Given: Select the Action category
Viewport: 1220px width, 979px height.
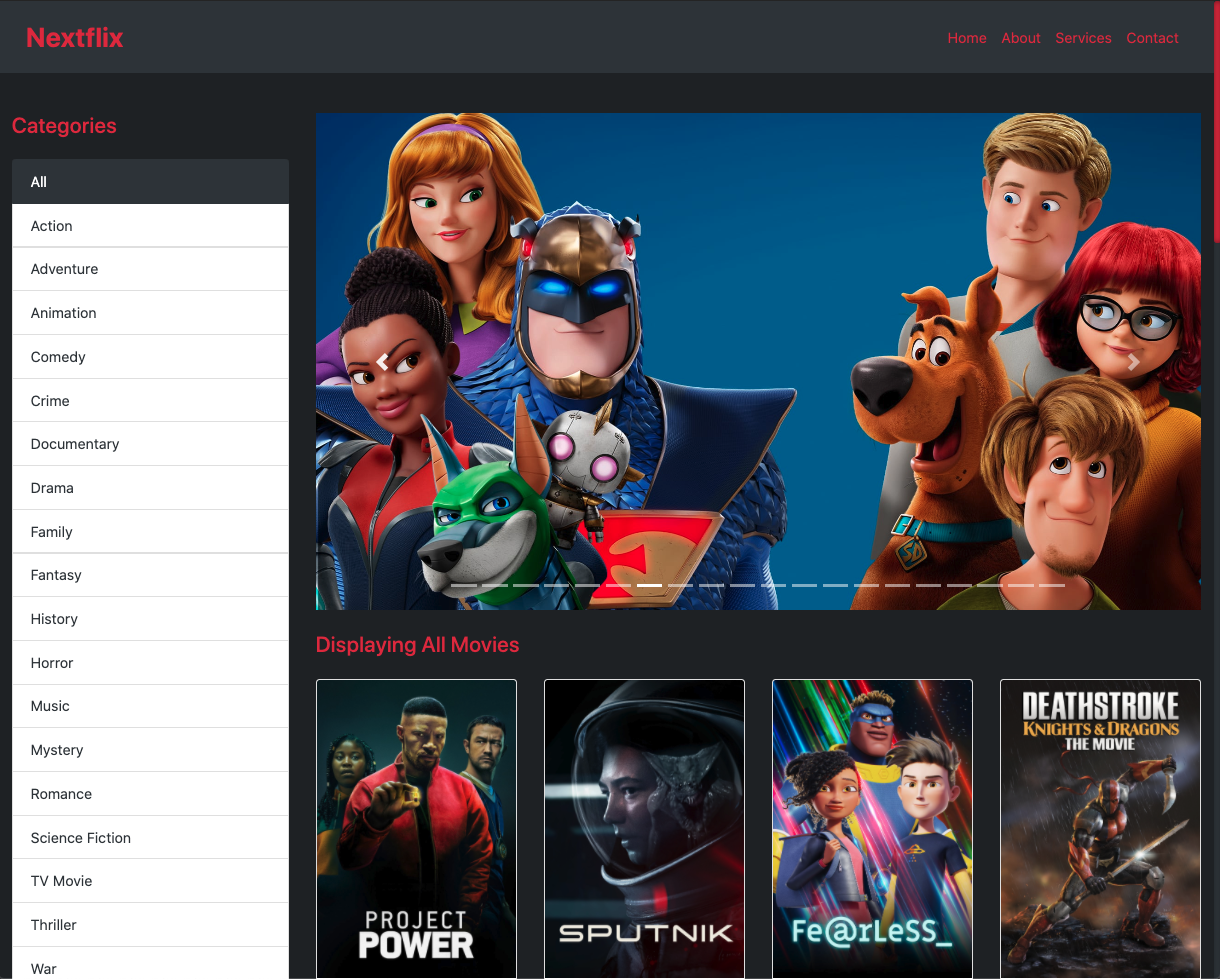Looking at the screenshot, I should click(150, 226).
